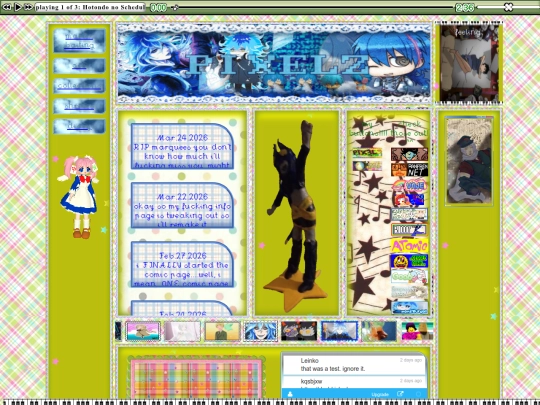Viewport: 540px width, 405px height.
Task: Click the PIXELZ header banner
Action: (x=274, y=63)
